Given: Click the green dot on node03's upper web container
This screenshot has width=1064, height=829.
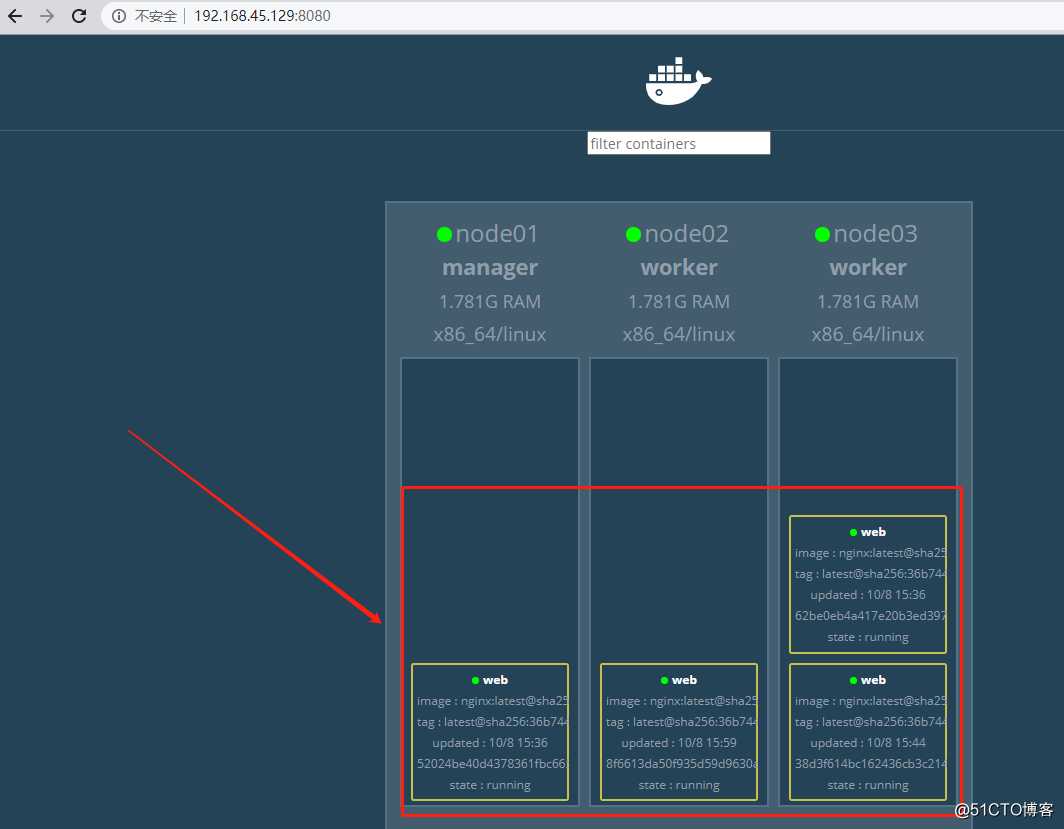Looking at the screenshot, I should pos(853,532).
